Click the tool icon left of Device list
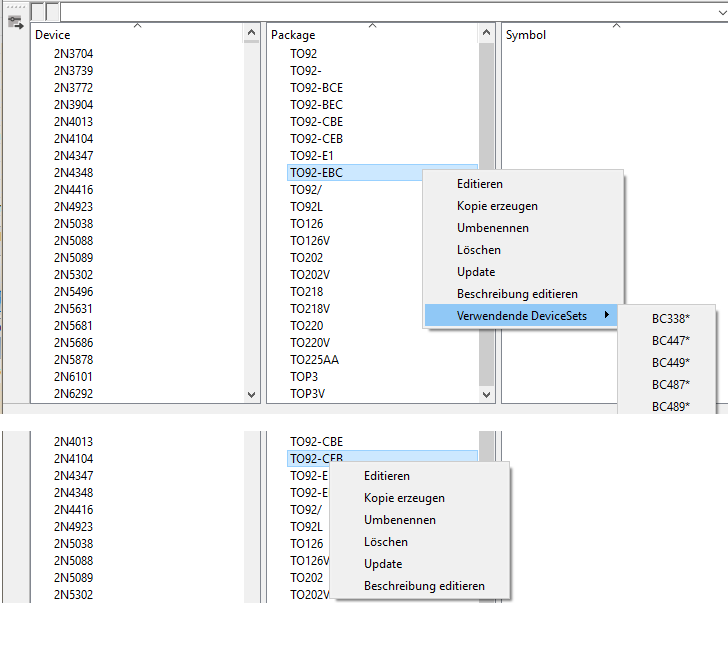Screen dimensions: 728x645 click(15, 23)
